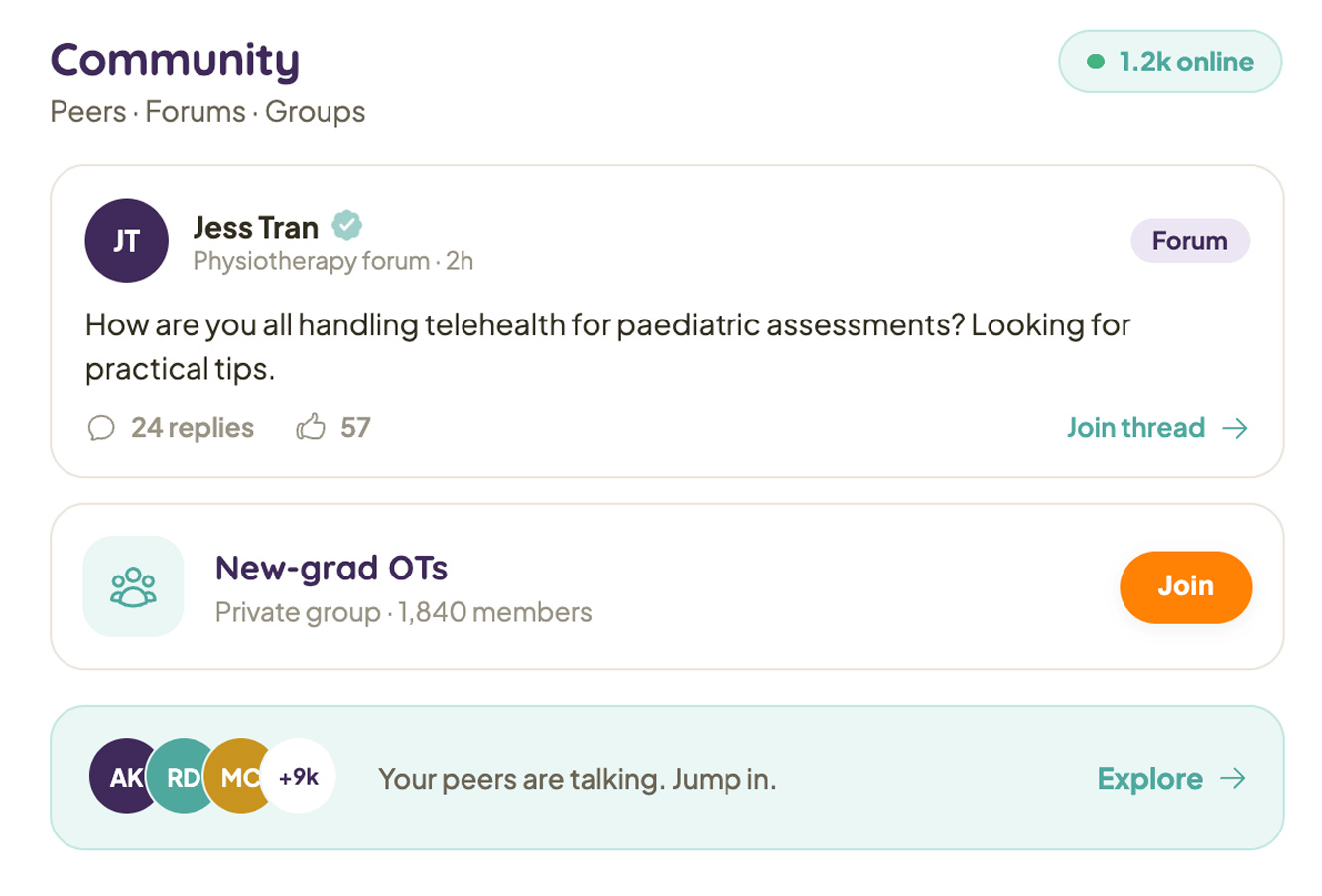Like the post with the thumbs-up icon
1322x896 pixels.
coord(311,427)
